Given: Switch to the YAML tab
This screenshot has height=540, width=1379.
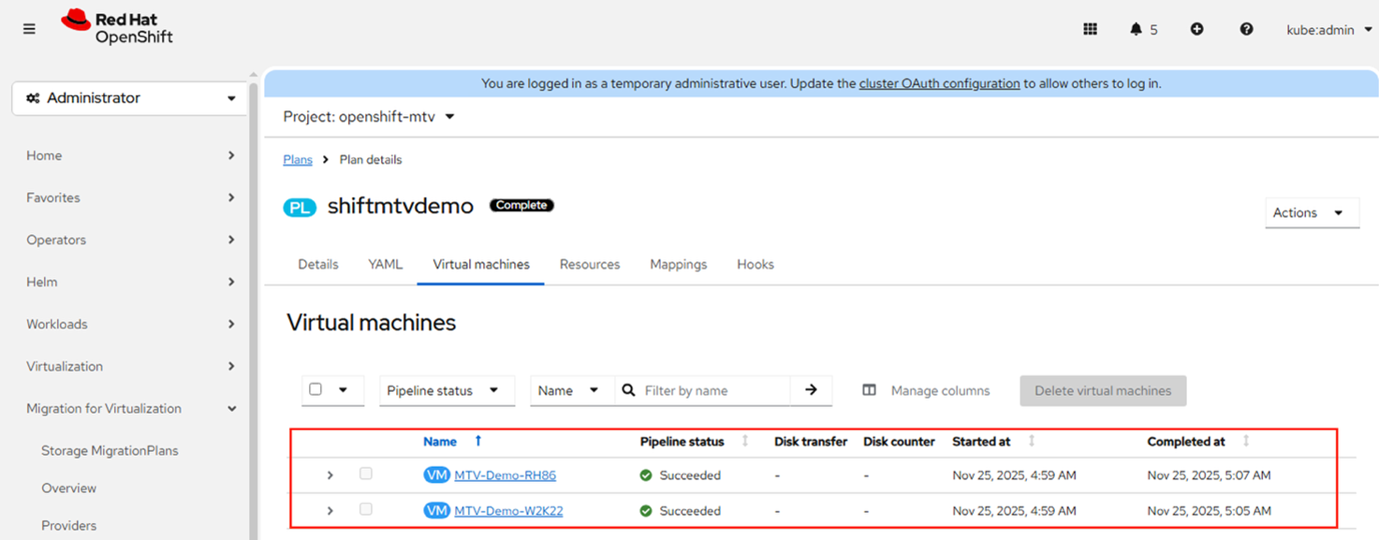Looking at the screenshot, I should pyautogui.click(x=385, y=264).
